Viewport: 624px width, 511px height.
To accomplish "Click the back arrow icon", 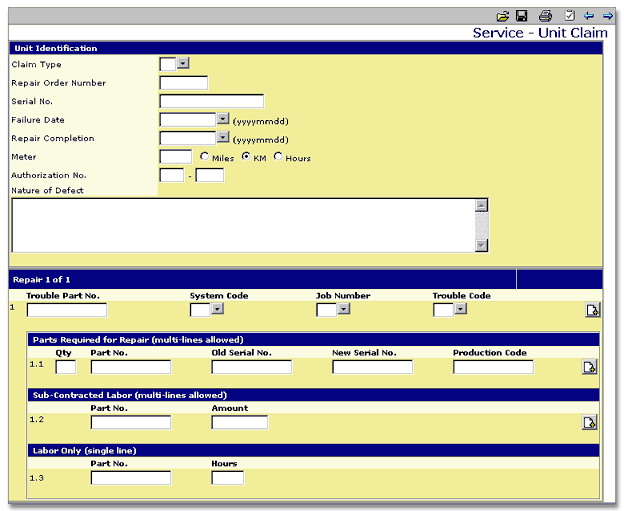I will [x=589, y=16].
